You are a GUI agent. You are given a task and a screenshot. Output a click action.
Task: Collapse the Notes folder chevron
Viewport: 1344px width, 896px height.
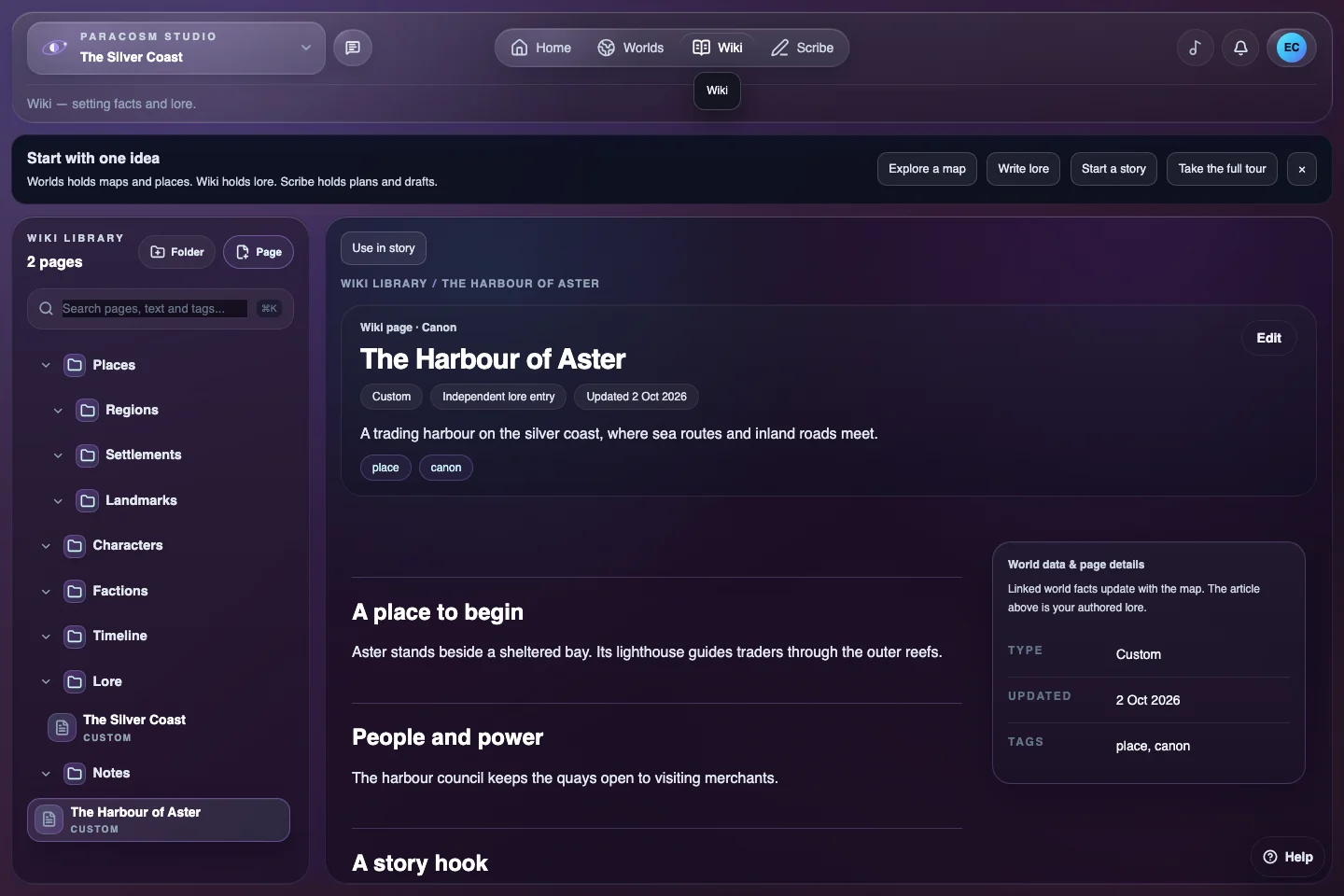point(46,774)
